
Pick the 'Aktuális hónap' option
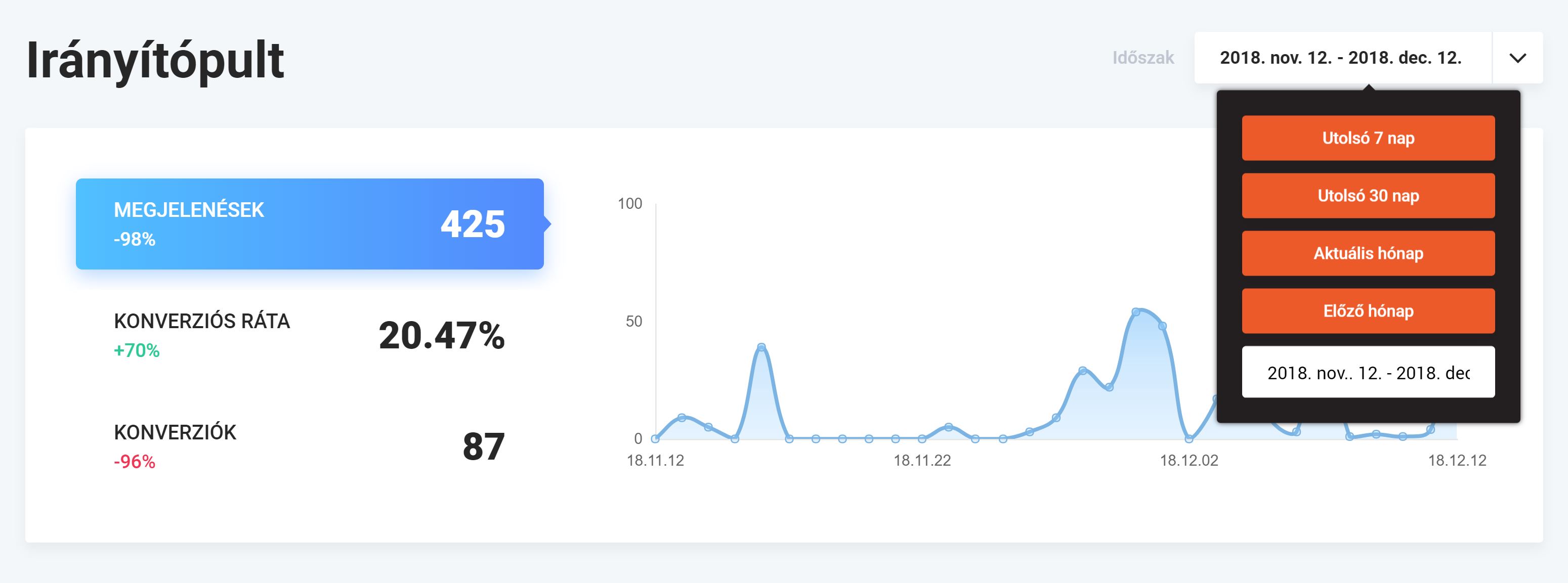pyautogui.click(x=1368, y=253)
